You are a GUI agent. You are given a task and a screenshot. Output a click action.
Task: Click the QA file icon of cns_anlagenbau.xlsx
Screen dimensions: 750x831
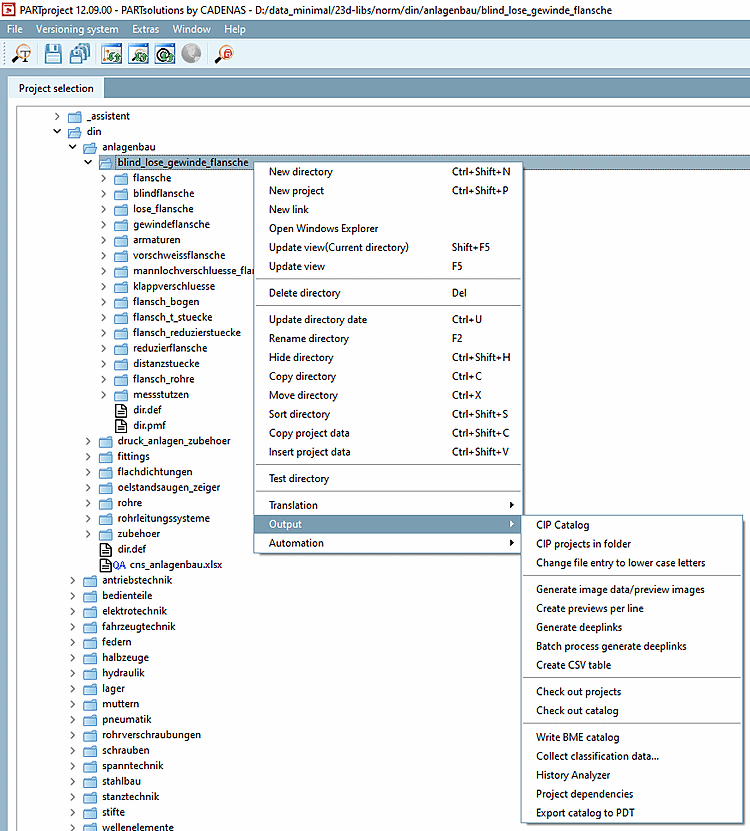click(x=113, y=565)
